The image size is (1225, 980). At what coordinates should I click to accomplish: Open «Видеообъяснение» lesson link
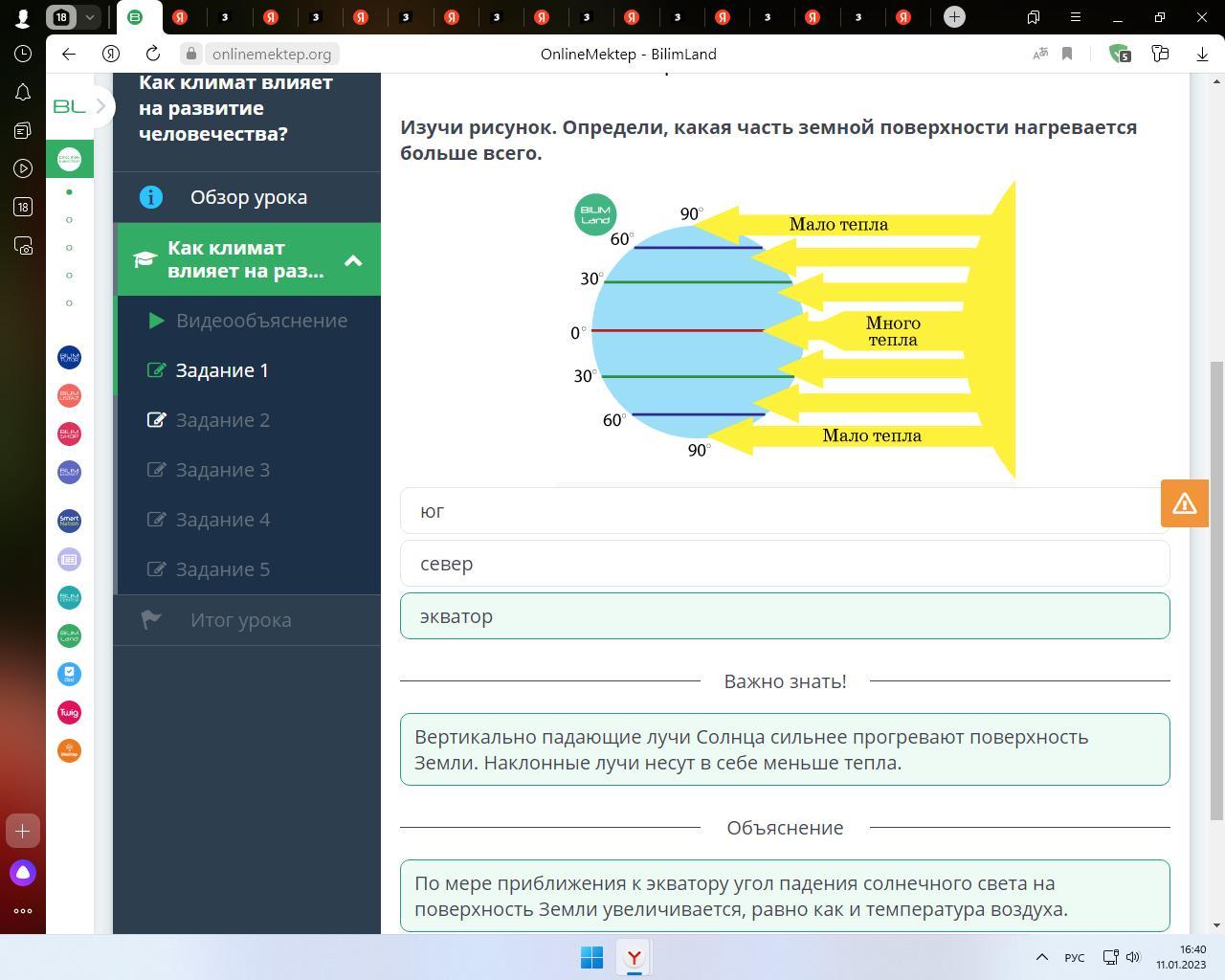(260, 321)
